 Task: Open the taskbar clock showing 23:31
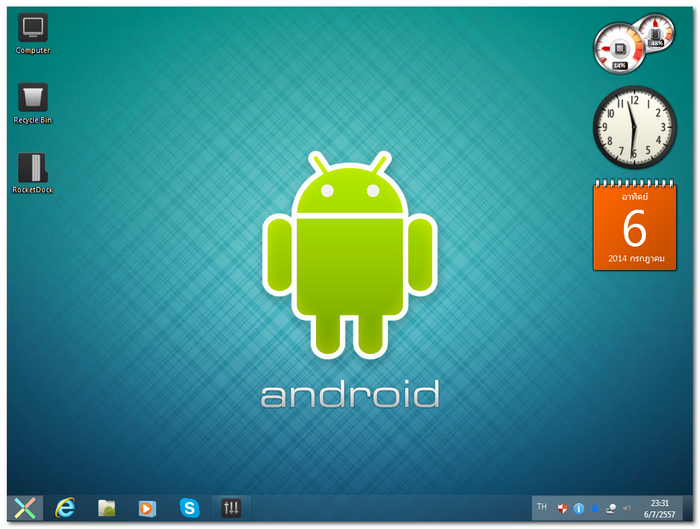click(659, 508)
